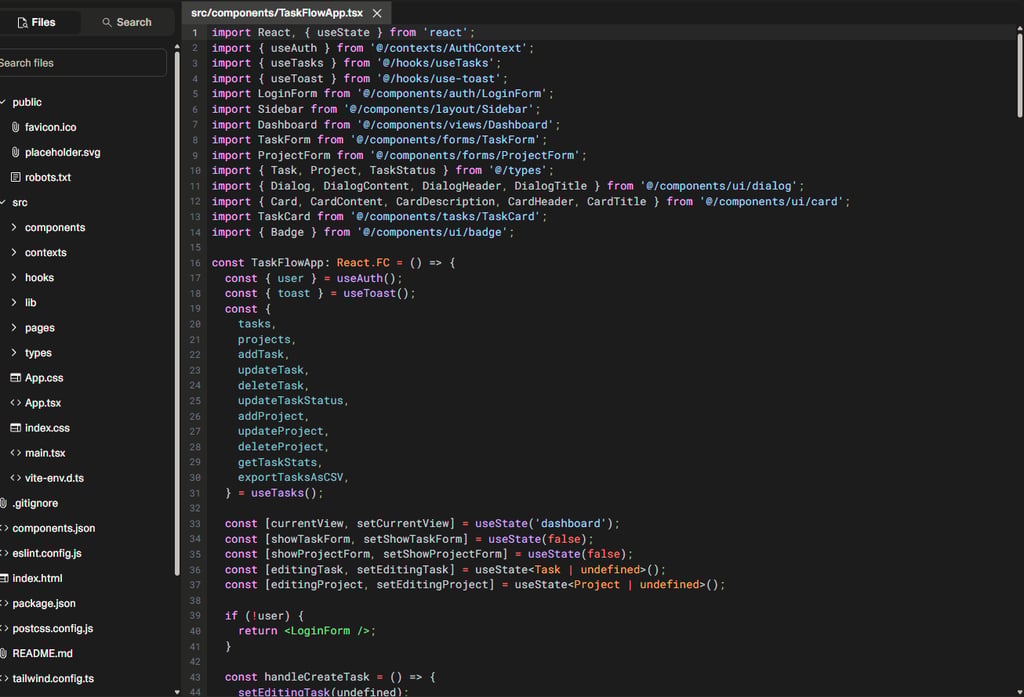Select the src/components/TaskFlowApp.tsx tab
This screenshot has width=1024, height=697.
277,13
